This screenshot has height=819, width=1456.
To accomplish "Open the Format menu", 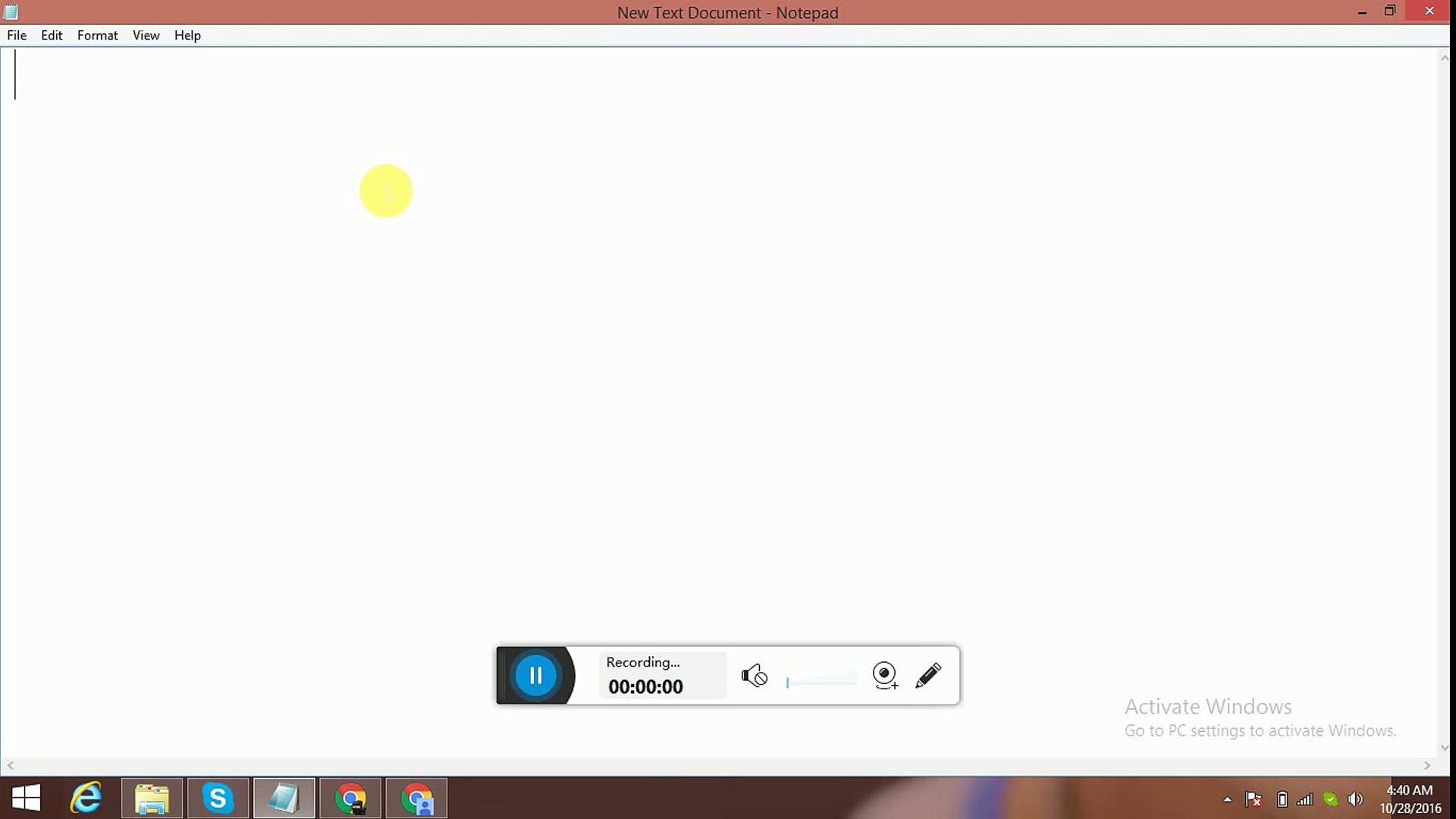I will [97, 35].
